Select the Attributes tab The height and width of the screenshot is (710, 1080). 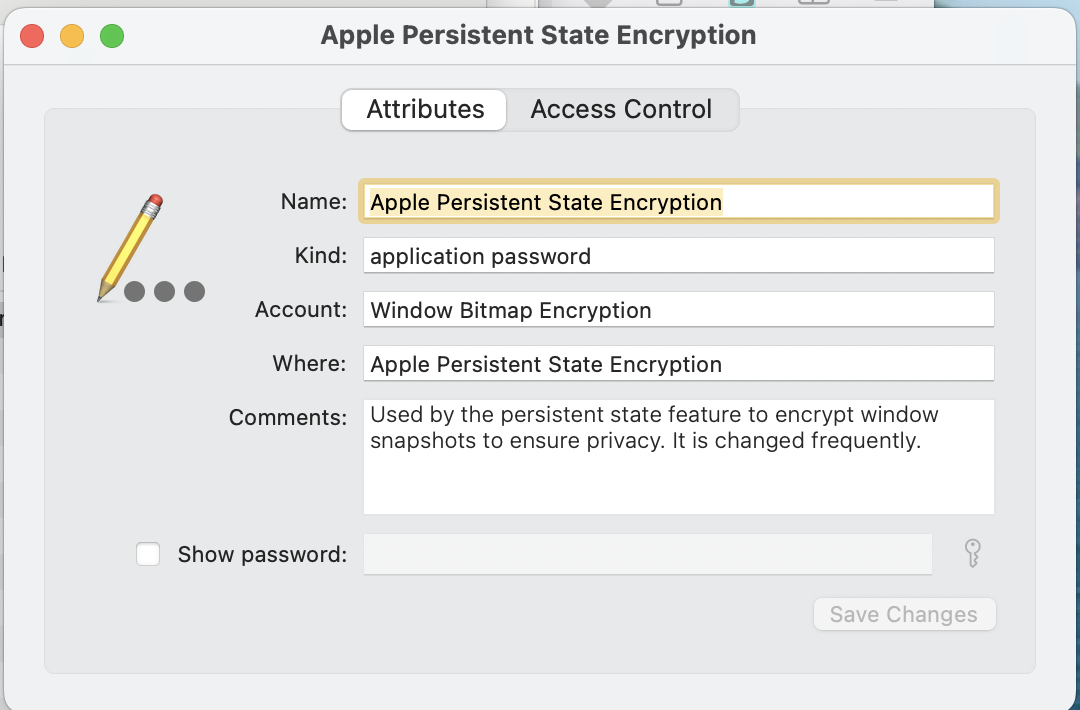(425, 109)
